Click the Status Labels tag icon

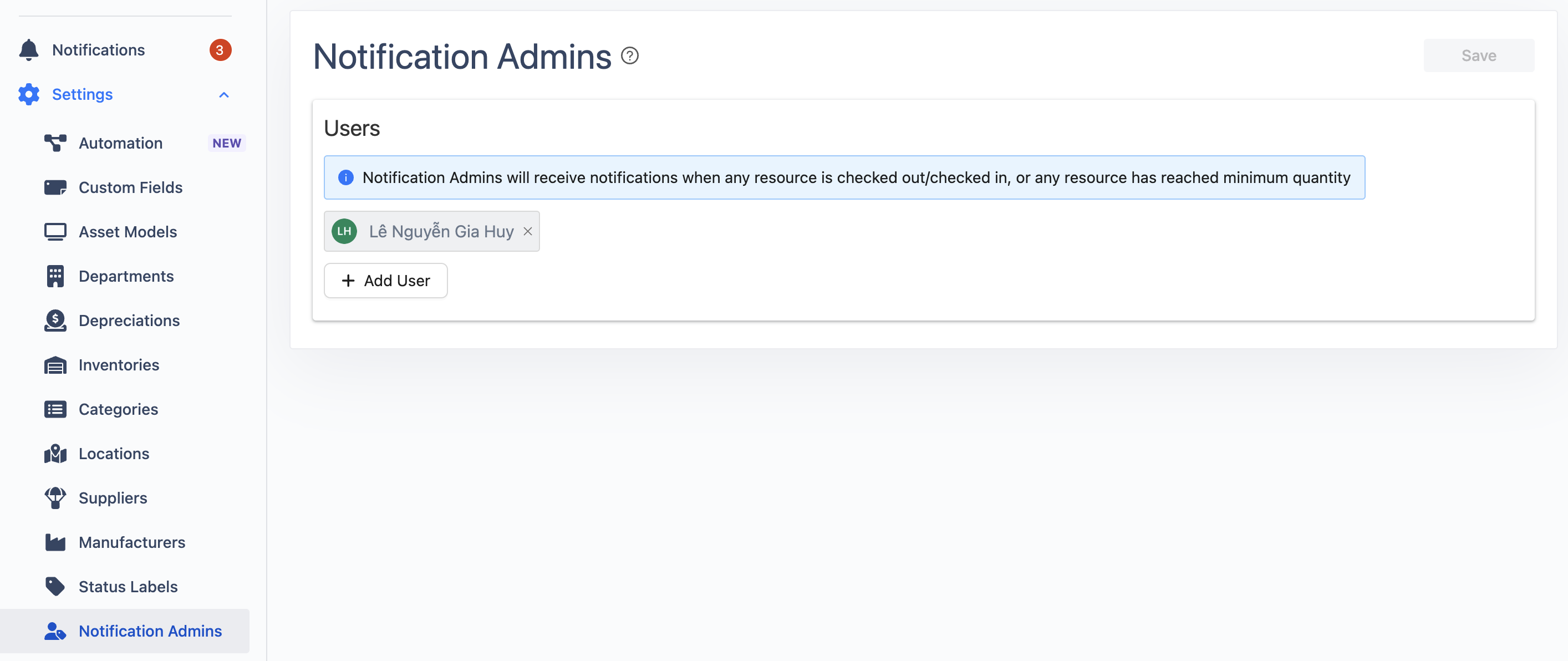[55, 587]
